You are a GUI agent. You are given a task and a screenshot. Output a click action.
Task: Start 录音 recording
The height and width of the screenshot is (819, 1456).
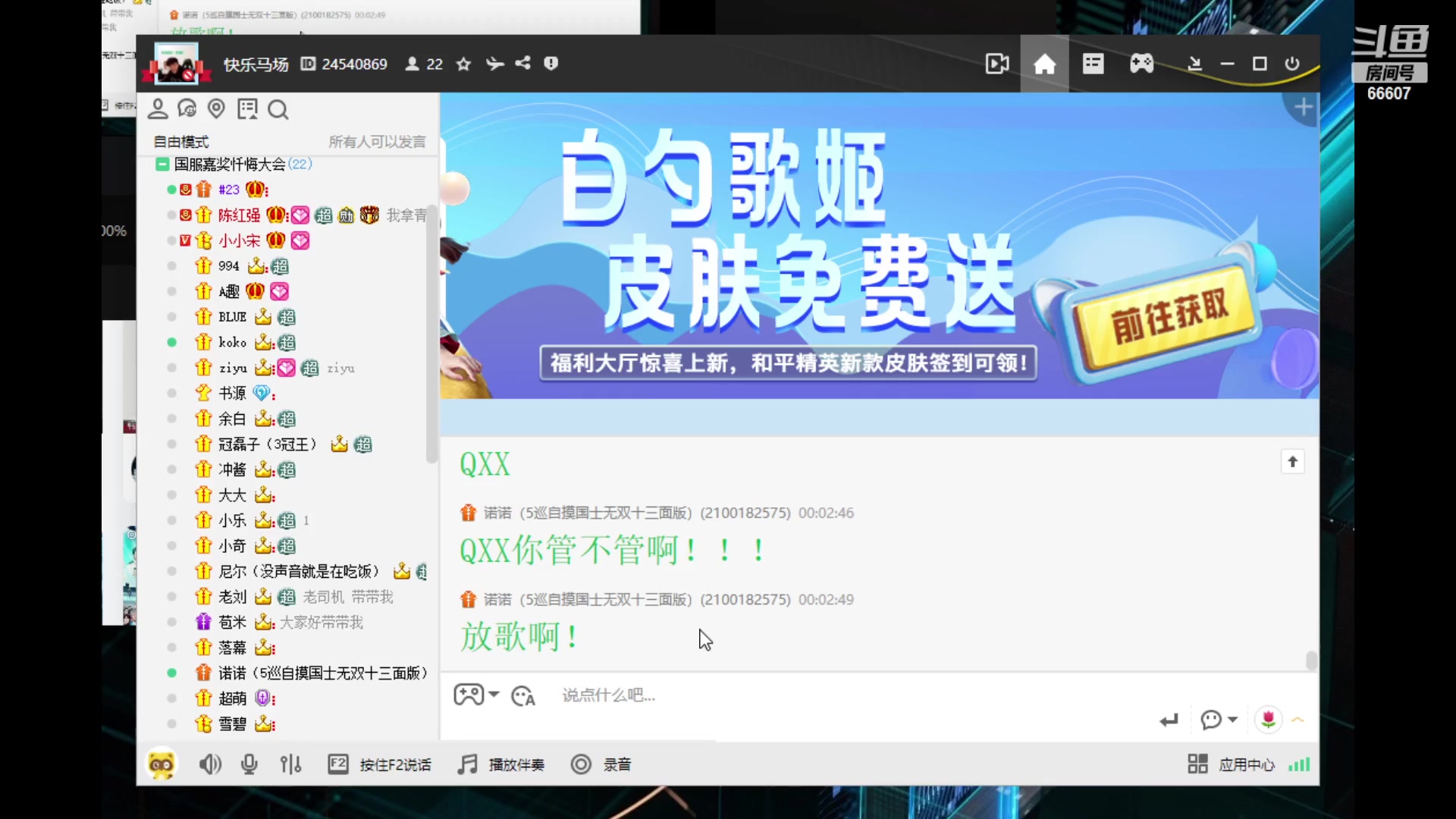(601, 764)
